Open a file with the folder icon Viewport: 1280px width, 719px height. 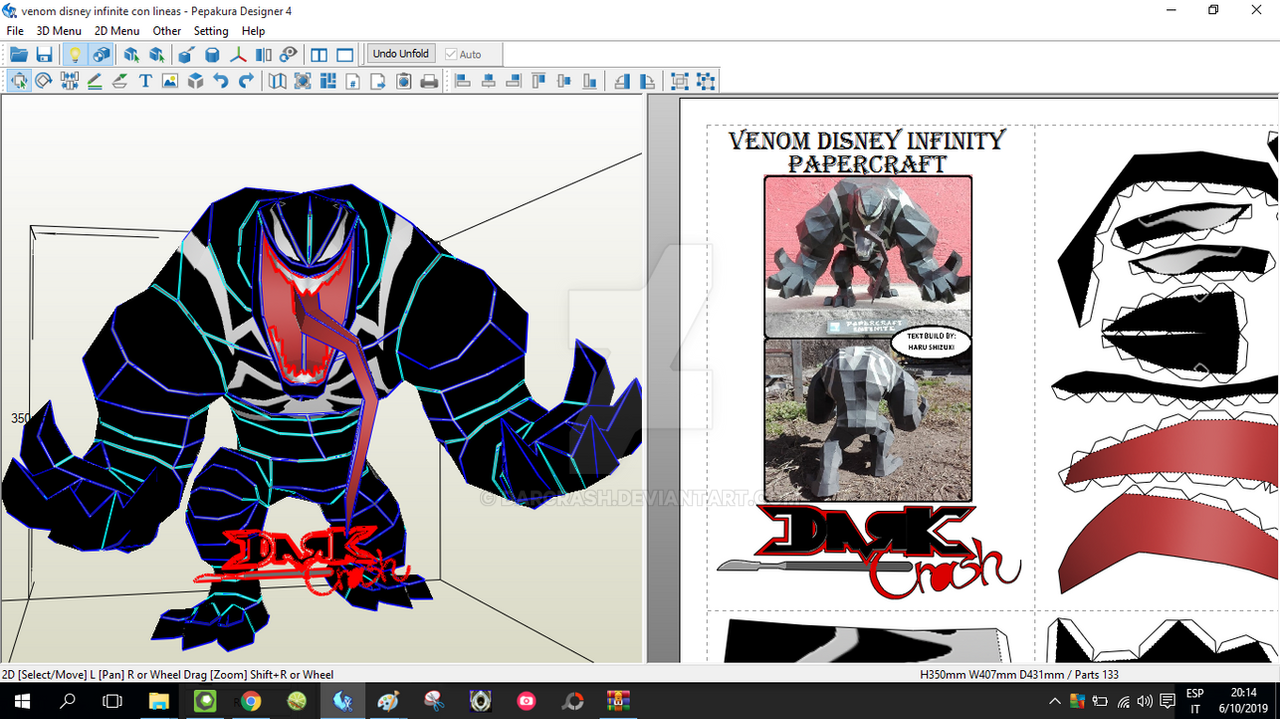coord(19,54)
